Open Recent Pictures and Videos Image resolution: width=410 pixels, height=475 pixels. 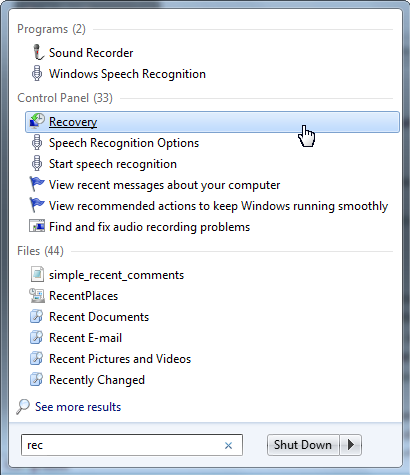(x=120, y=359)
